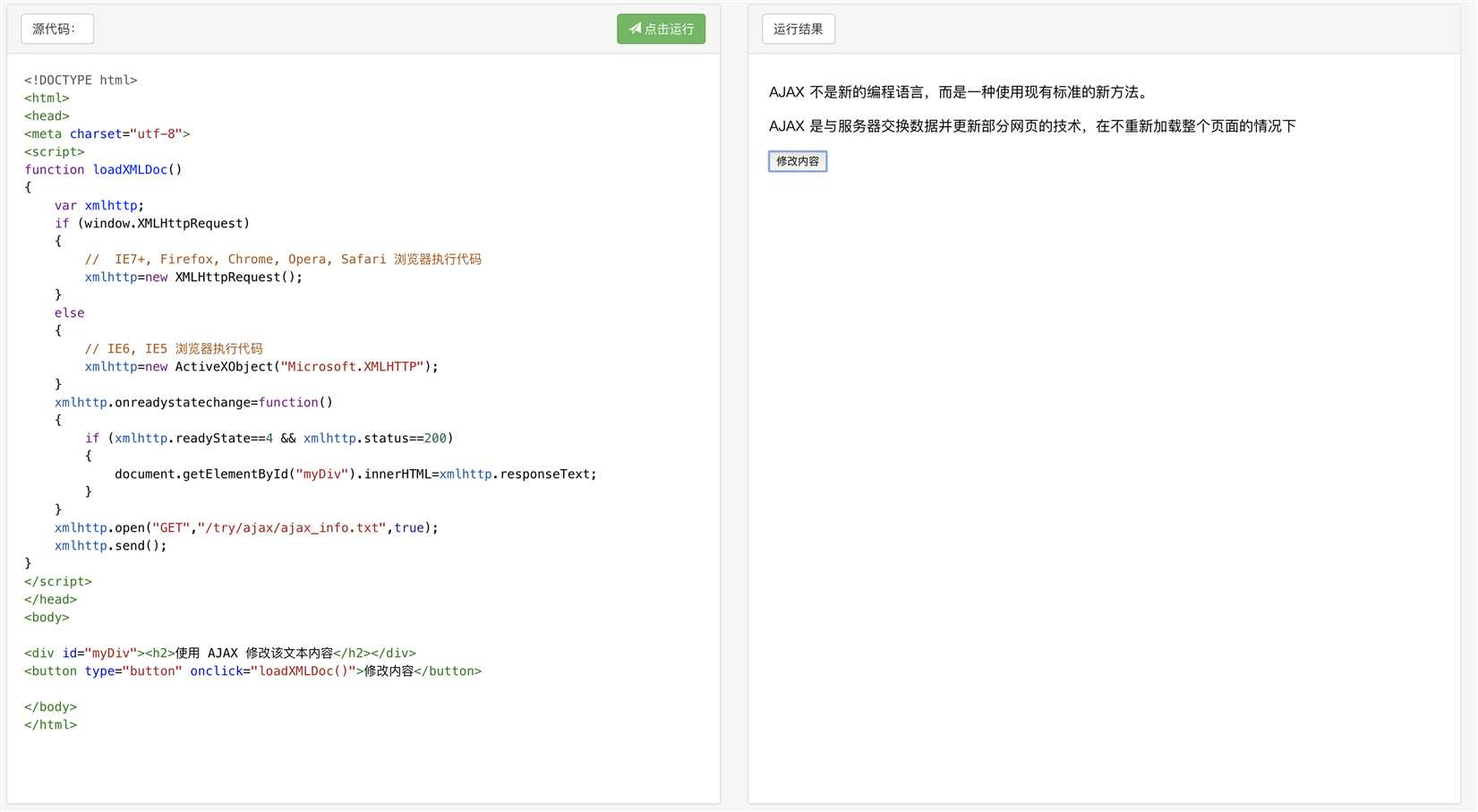Click the button onclick="loadXMLDoc()" code line
Image resolution: width=1478 pixels, height=812 pixels.
pos(252,671)
